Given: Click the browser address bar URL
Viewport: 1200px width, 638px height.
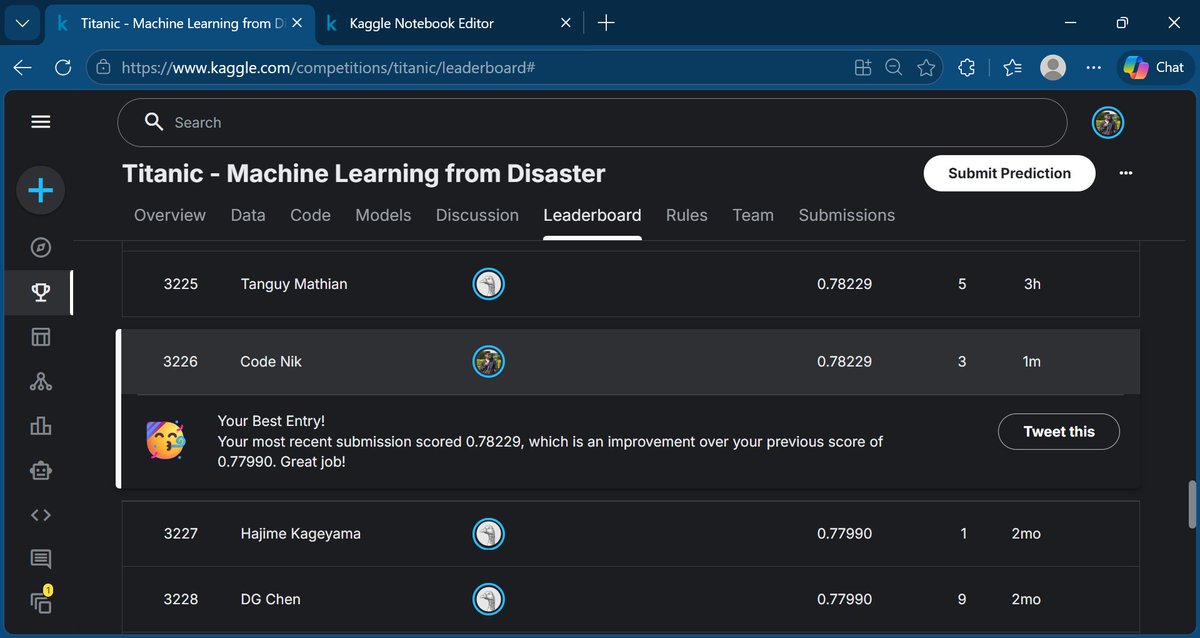Looking at the screenshot, I should 328,68.
